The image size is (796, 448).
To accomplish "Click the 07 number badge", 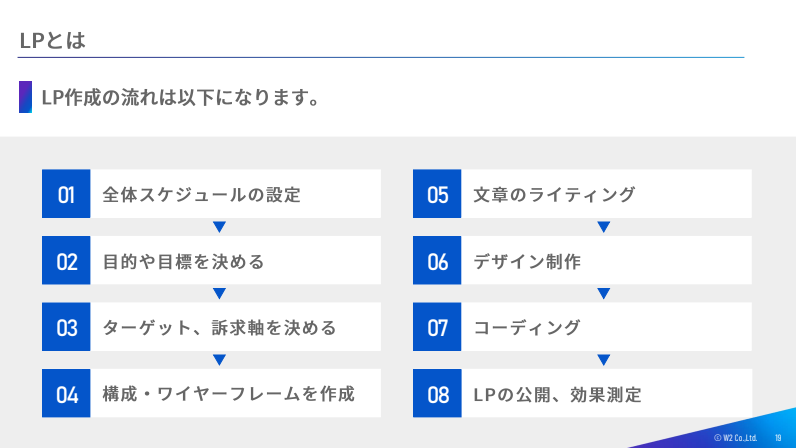I will tap(437, 327).
